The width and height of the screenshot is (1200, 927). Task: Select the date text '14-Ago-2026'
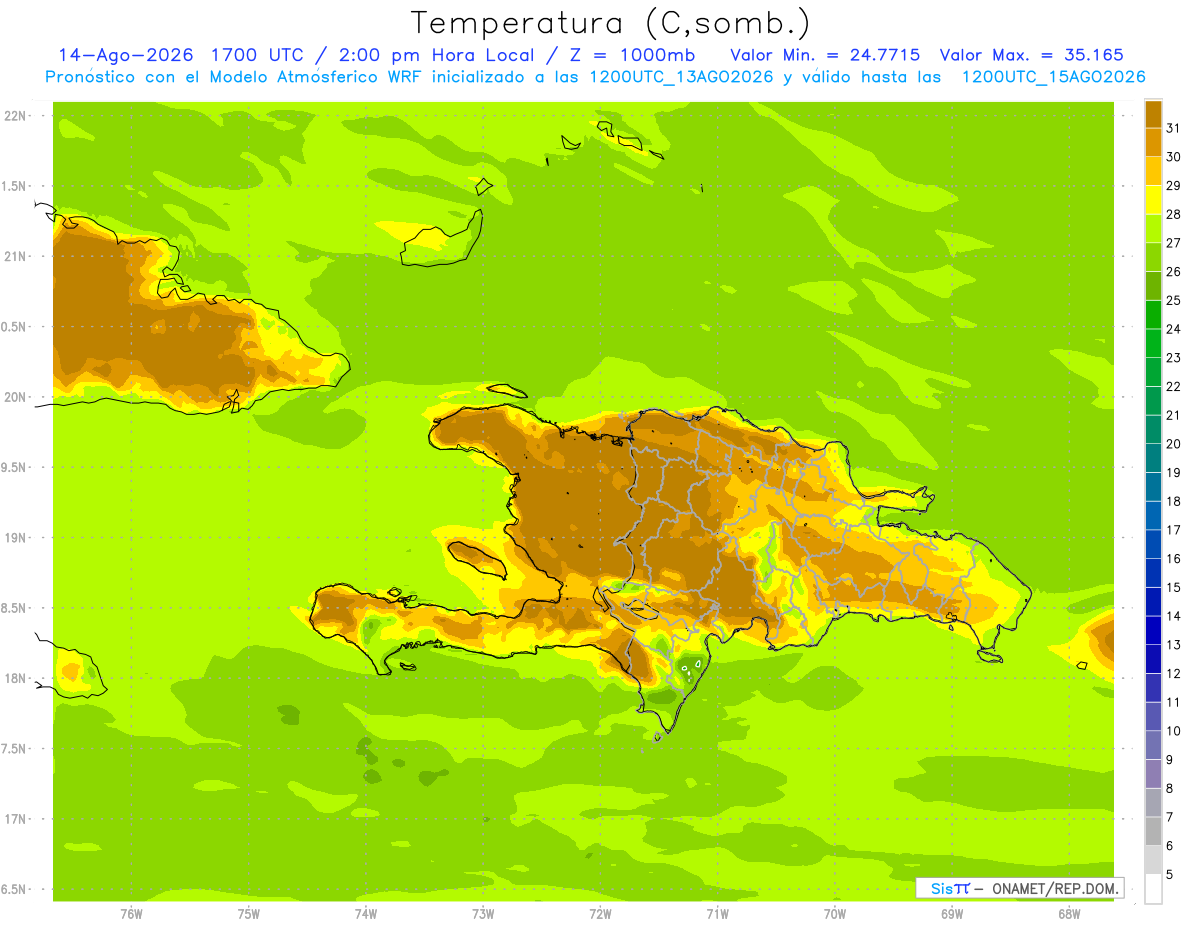pyautogui.click(x=124, y=55)
